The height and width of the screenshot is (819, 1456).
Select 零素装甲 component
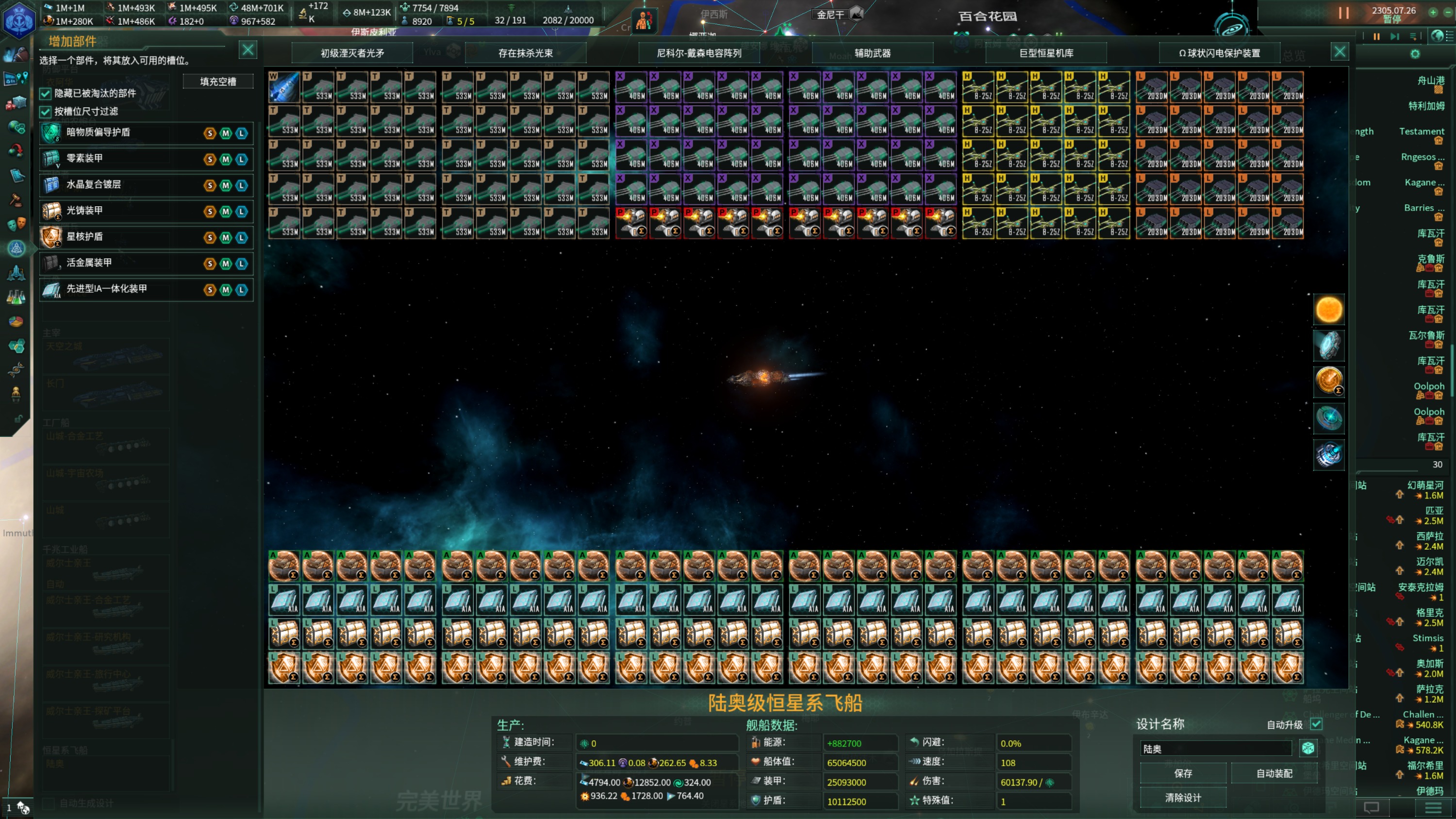[146, 159]
